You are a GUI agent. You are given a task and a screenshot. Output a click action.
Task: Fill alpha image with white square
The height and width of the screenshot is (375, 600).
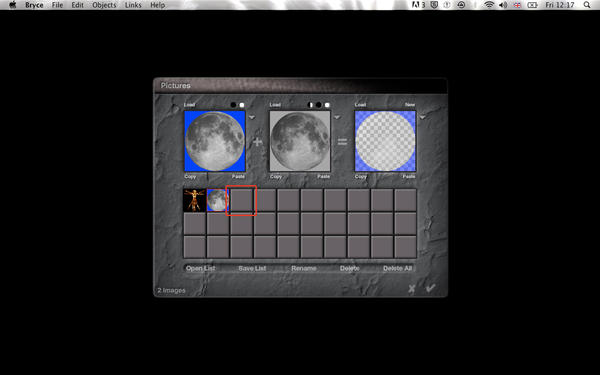(327, 105)
